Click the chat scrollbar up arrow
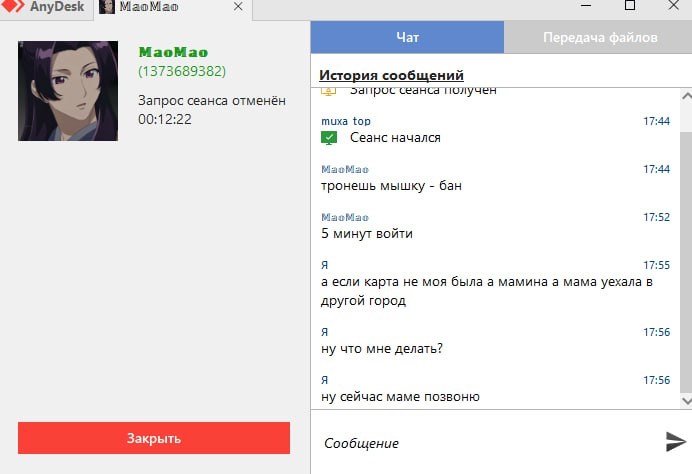The width and height of the screenshot is (692, 474). pos(686,96)
